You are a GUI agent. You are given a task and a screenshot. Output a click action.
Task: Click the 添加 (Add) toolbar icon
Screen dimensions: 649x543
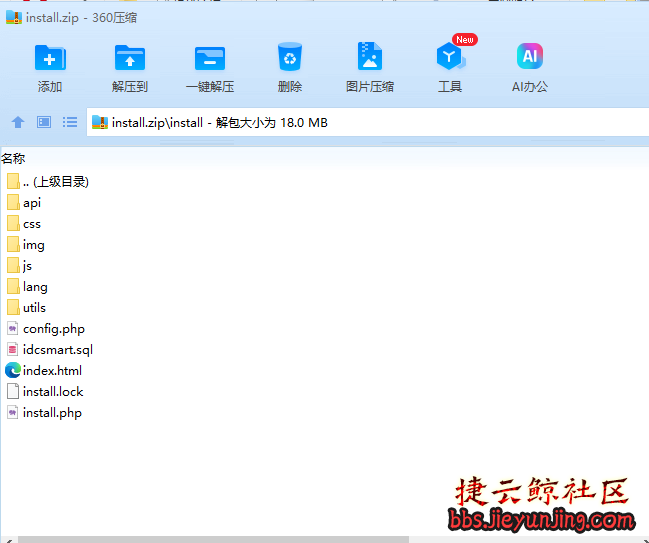point(50,58)
